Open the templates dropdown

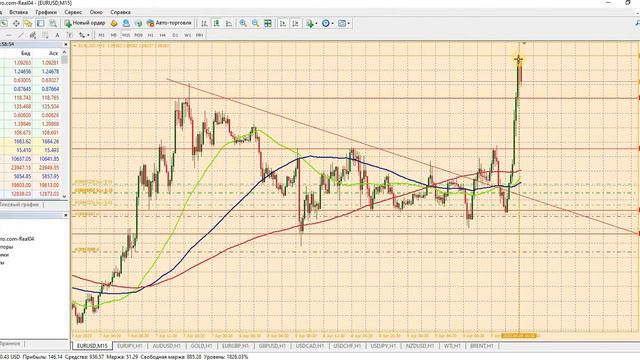[x=344, y=23]
